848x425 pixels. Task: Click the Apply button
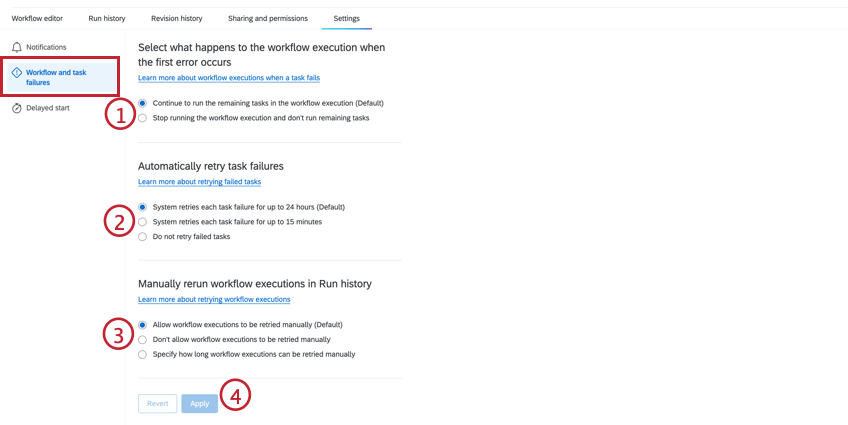200,404
